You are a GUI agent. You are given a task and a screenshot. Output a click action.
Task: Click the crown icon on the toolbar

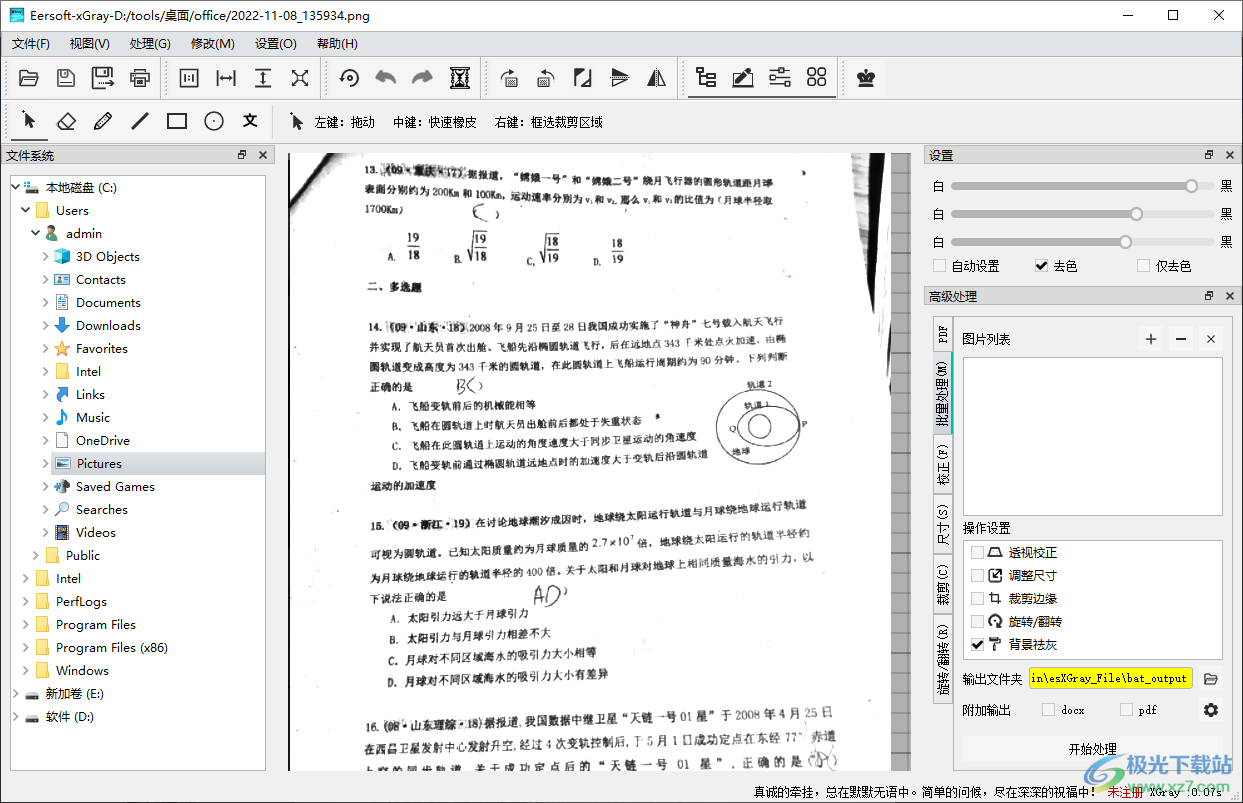864,78
